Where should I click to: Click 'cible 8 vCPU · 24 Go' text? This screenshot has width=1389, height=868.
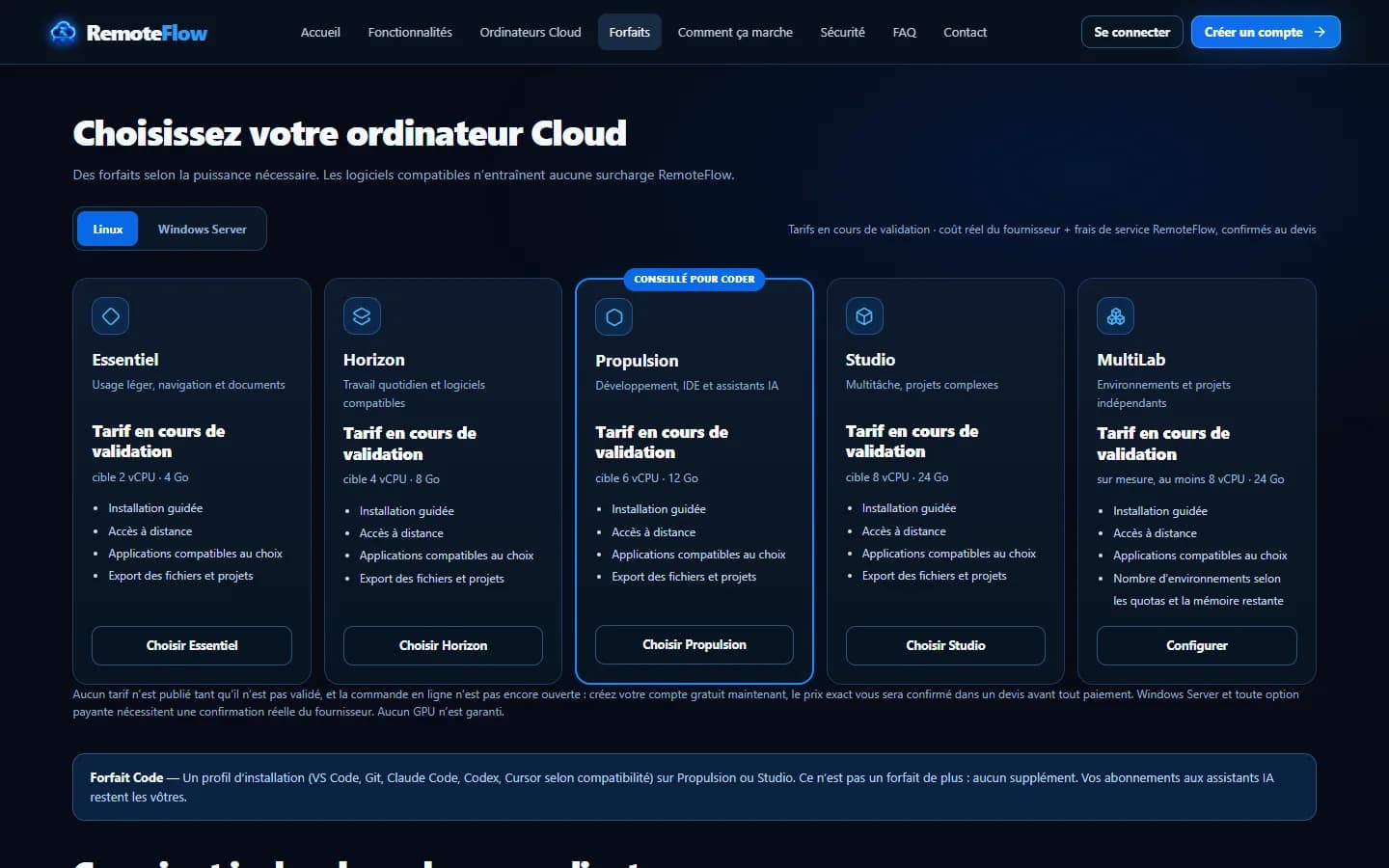click(897, 477)
